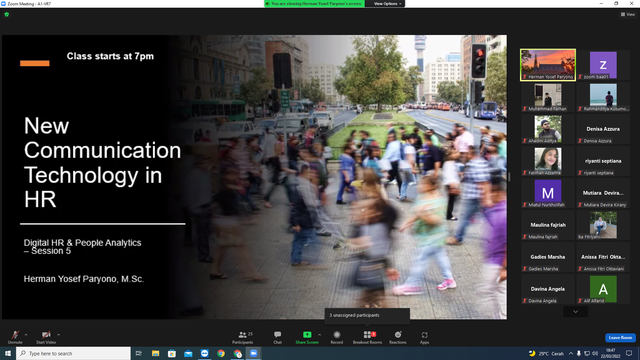Image resolution: width=640 pixels, height=360 pixels.
Task: Select the Davina Angela participant tile
Action: click(x=548, y=289)
